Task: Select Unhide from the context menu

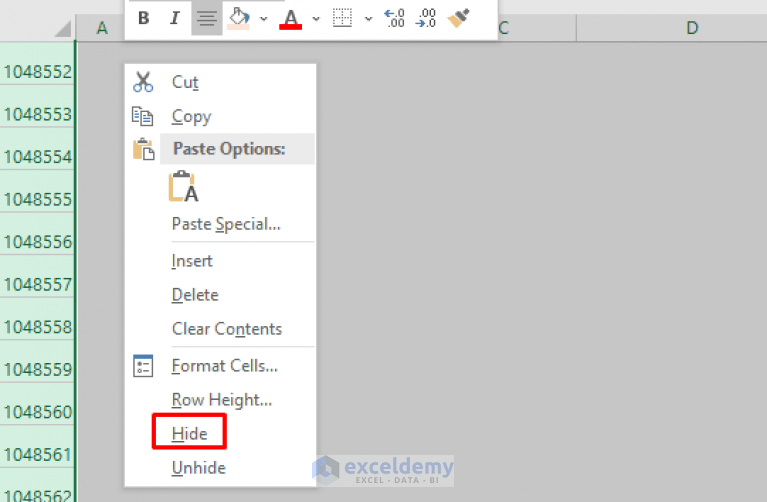Action: (220, 468)
